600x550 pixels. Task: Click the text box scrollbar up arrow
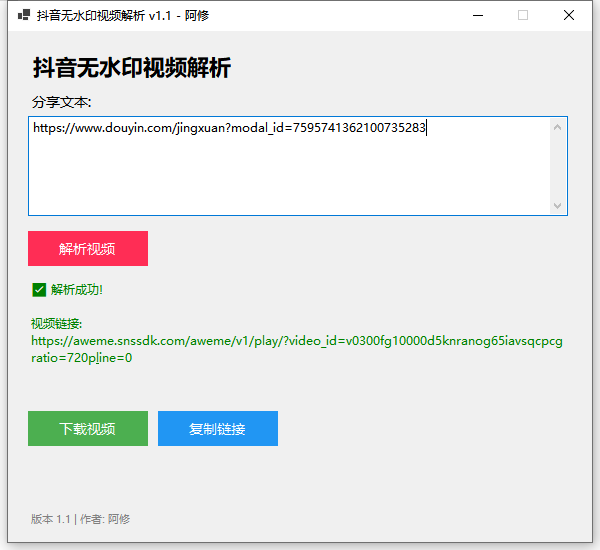pyautogui.click(x=558, y=127)
